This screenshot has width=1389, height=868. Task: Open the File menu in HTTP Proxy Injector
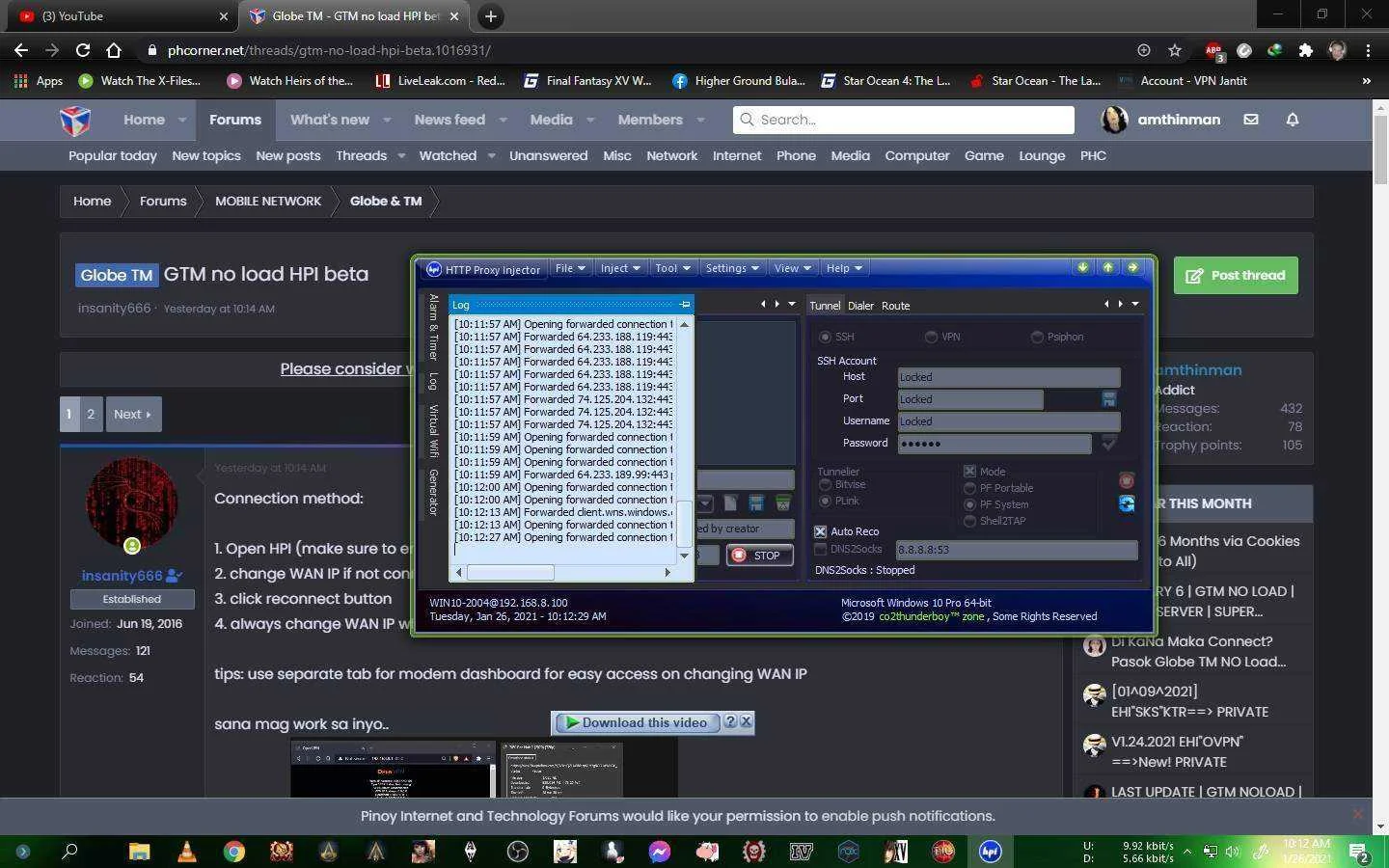pyautogui.click(x=570, y=268)
